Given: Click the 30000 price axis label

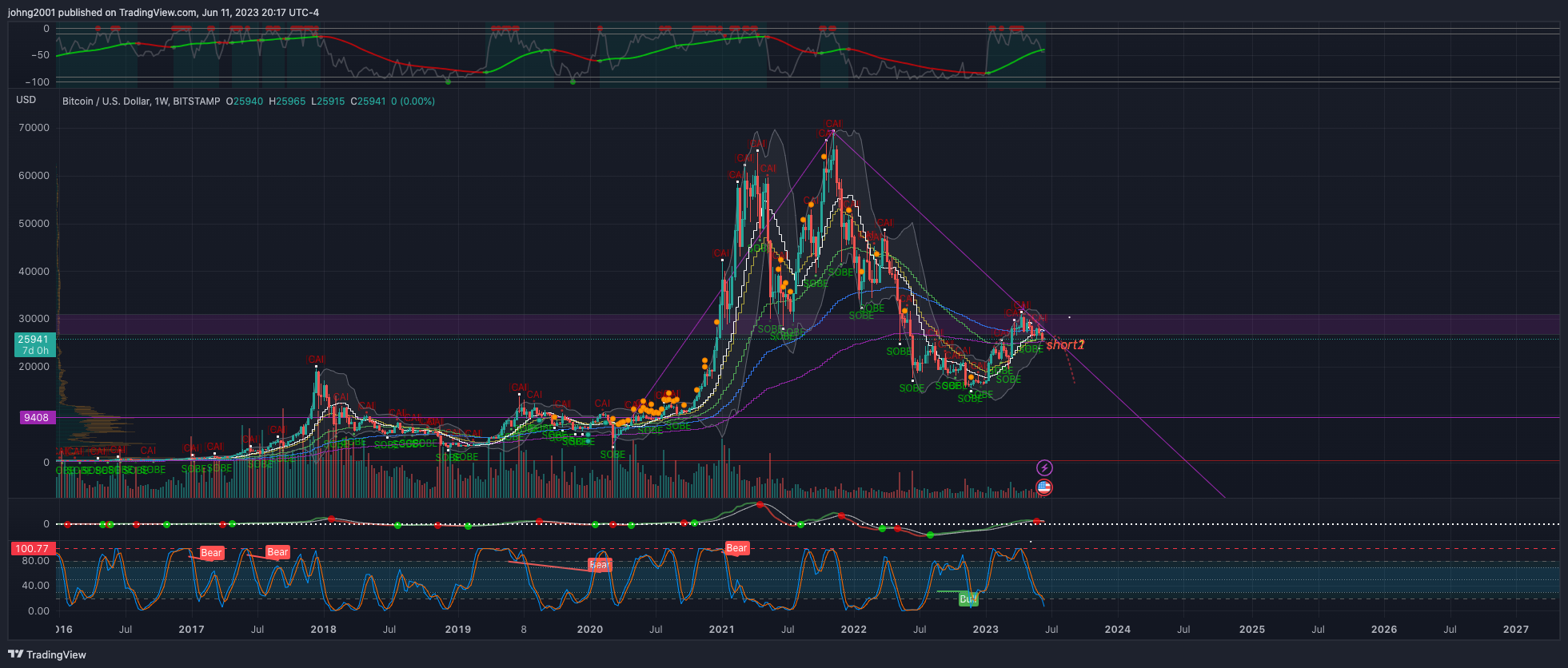Looking at the screenshot, I should (34, 319).
